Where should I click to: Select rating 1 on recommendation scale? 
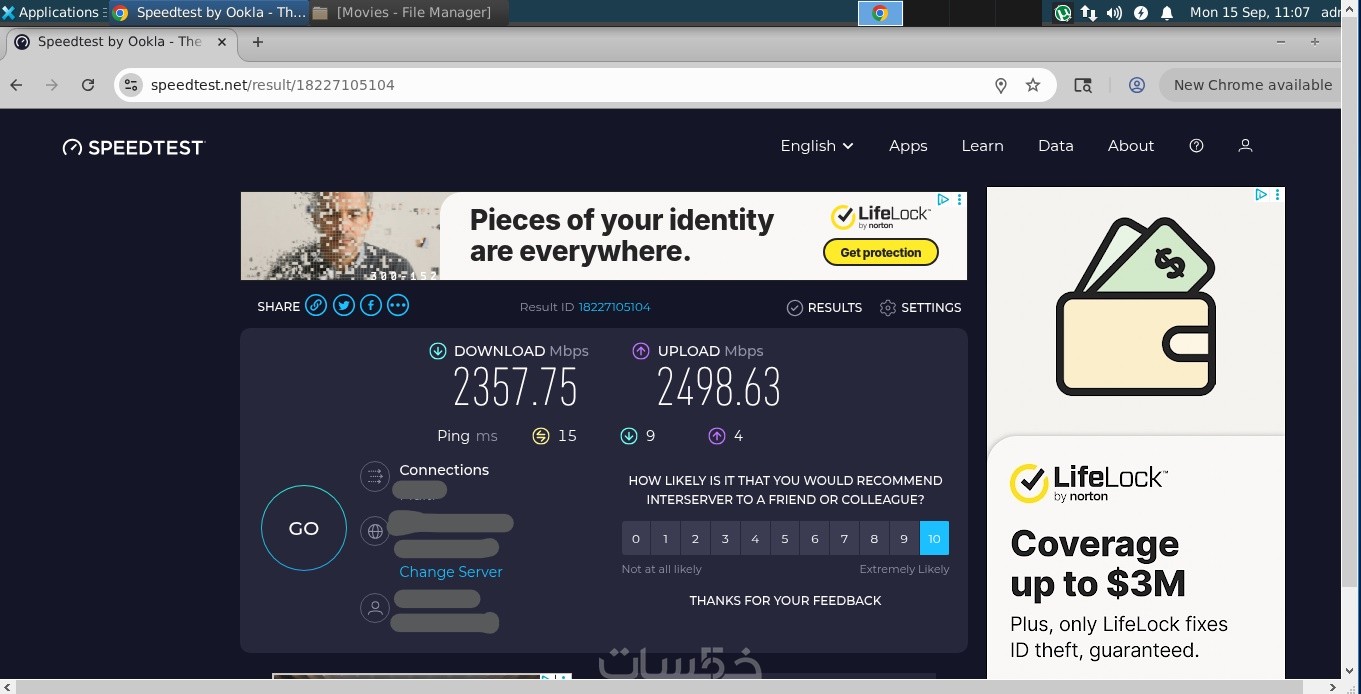(665, 538)
